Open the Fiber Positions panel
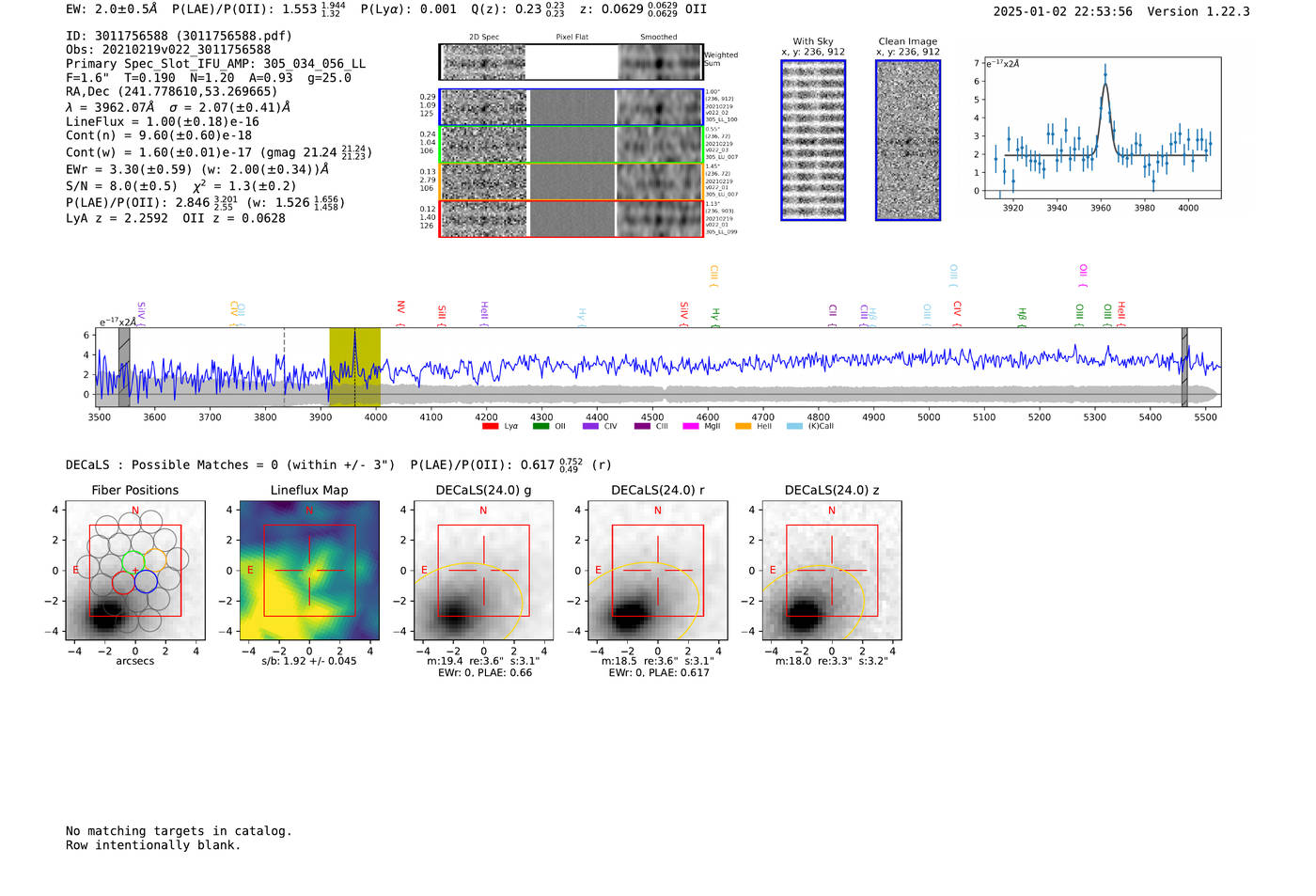Image resolution: width=1316 pixels, height=896 pixels. point(135,571)
